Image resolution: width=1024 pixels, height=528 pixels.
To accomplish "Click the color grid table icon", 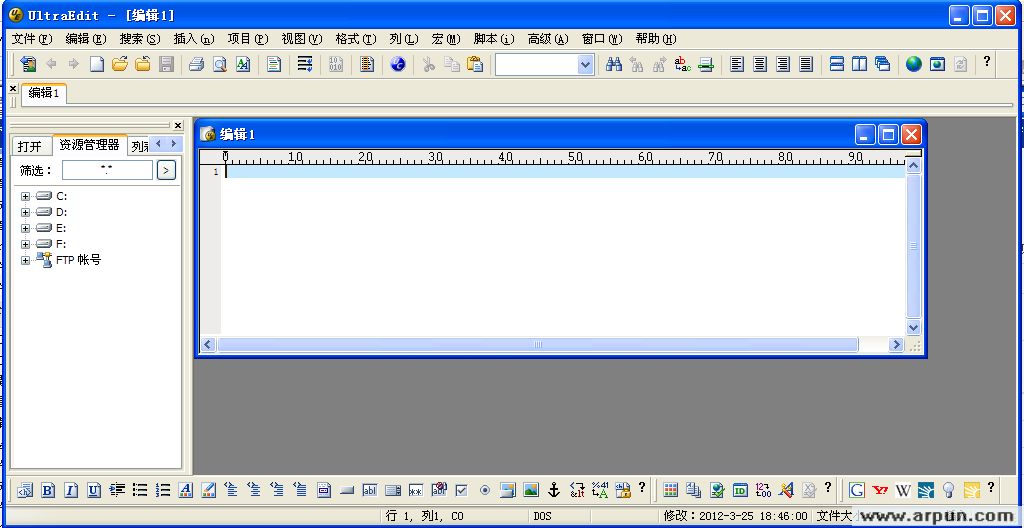I will coord(671,490).
